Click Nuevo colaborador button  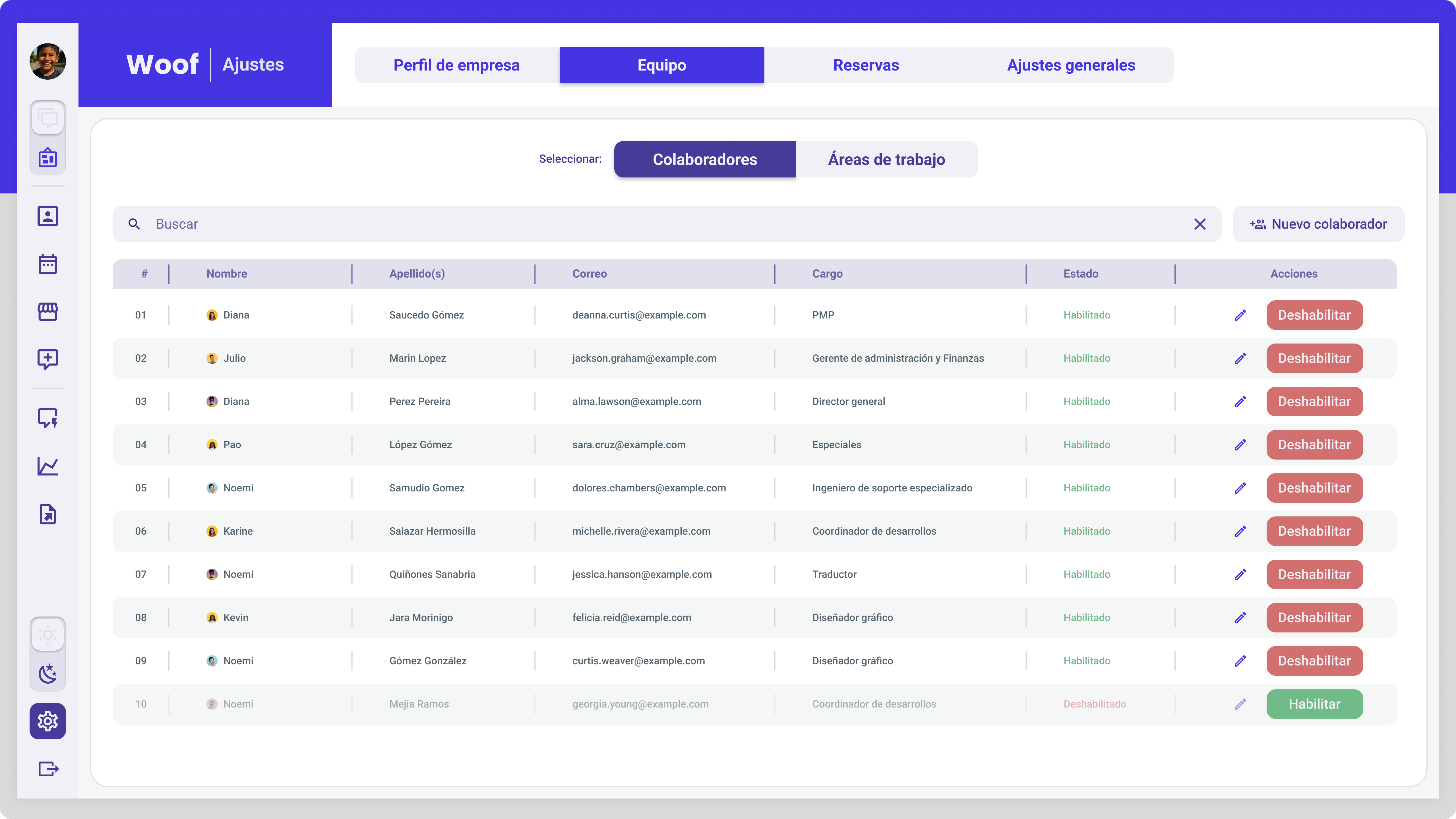tap(1318, 224)
